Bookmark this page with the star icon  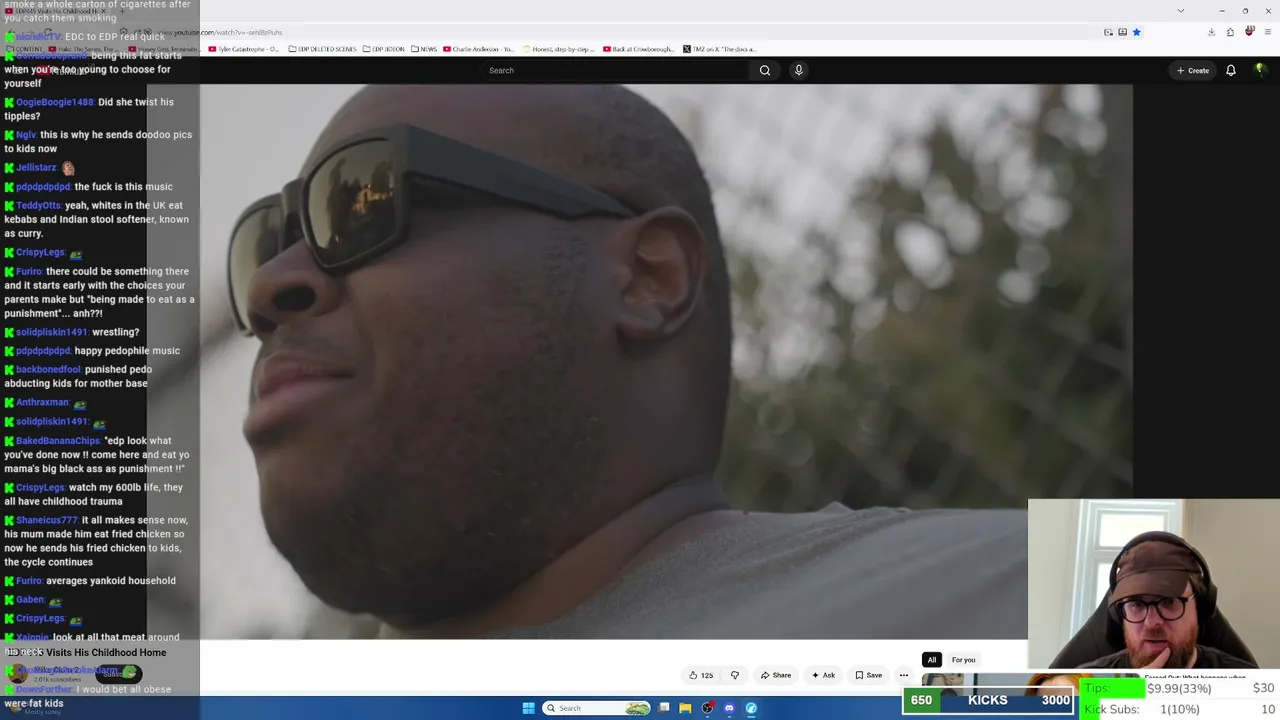[x=1136, y=32]
